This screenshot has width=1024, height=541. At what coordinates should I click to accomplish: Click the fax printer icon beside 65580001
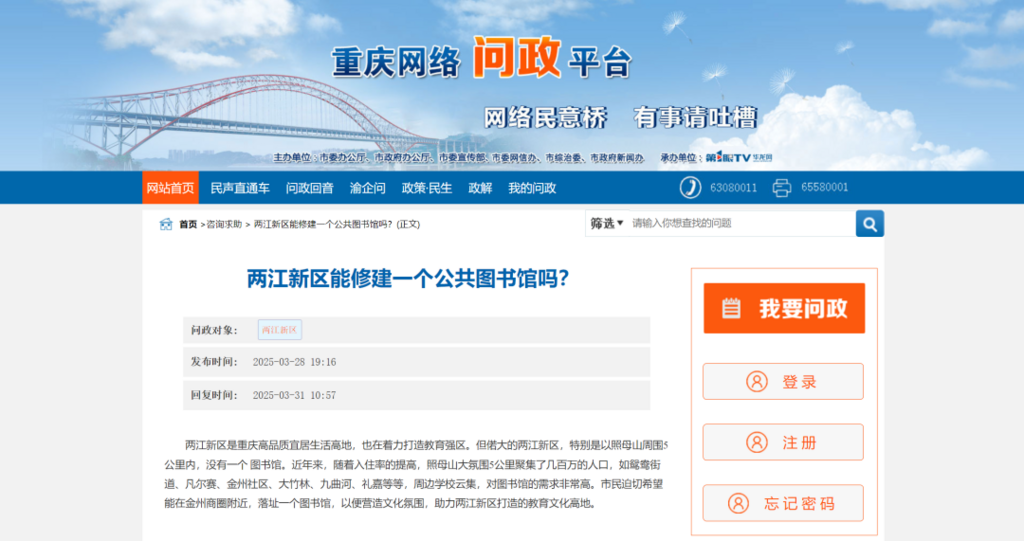(782, 187)
